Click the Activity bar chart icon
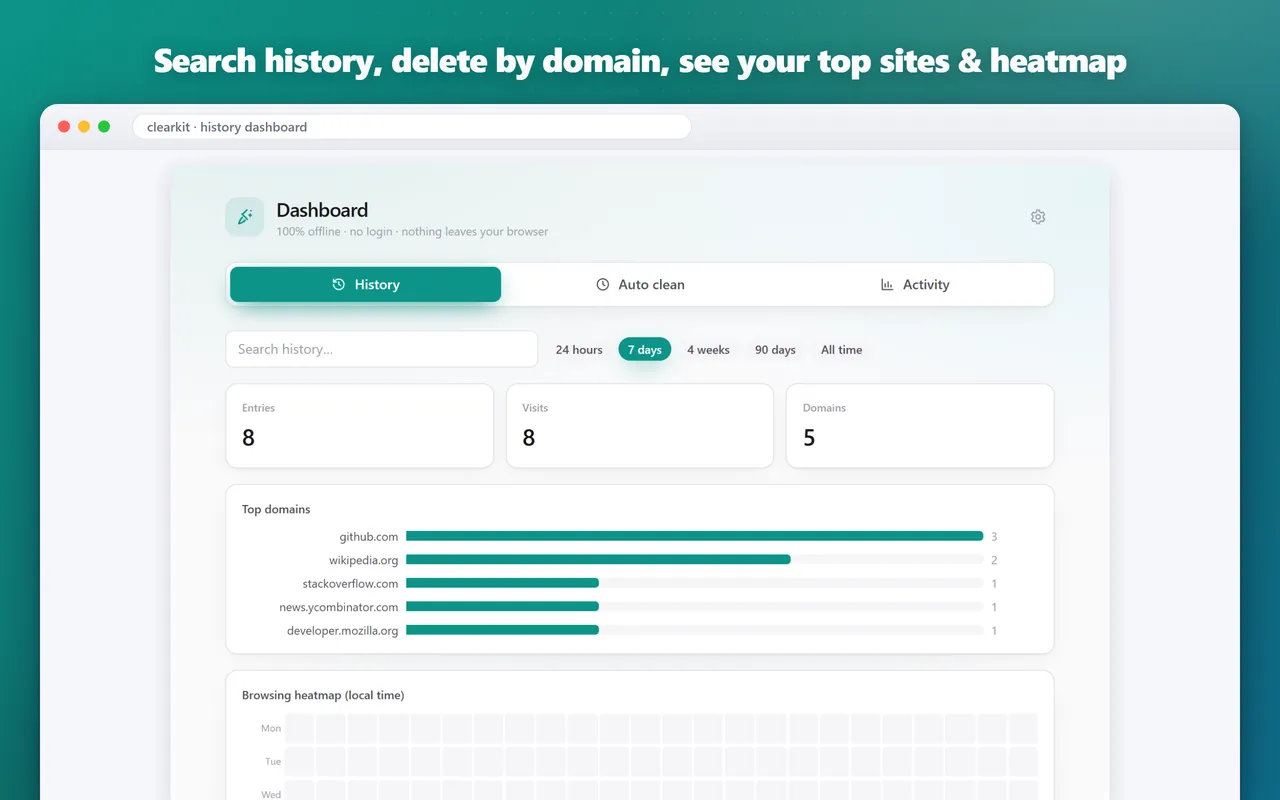Image resolution: width=1280 pixels, height=800 pixels. [887, 285]
